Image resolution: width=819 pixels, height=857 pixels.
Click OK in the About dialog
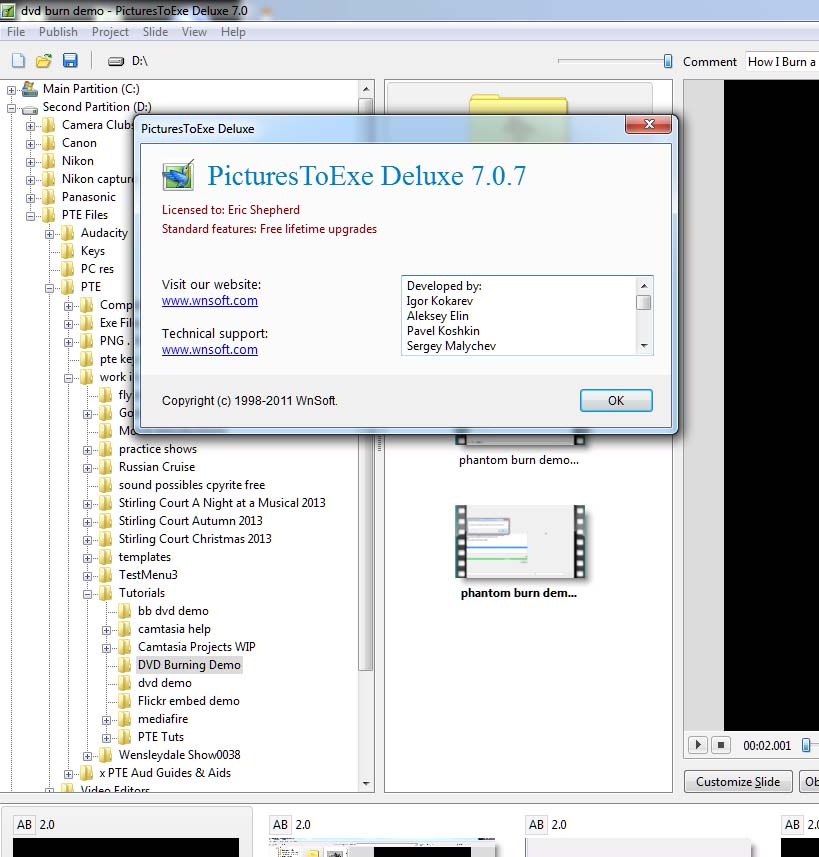click(x=616, y=401)
